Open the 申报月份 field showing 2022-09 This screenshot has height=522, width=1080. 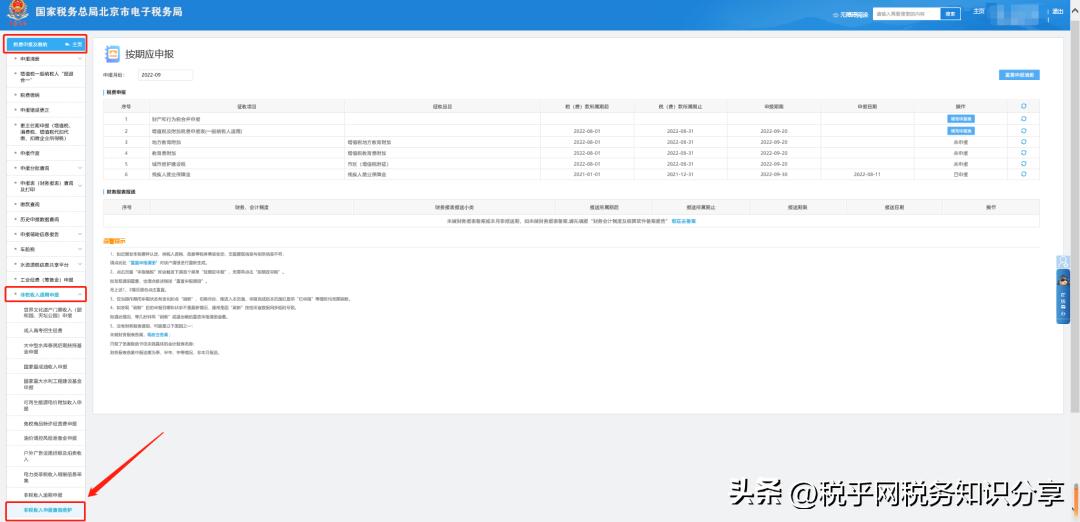(165, 75)
